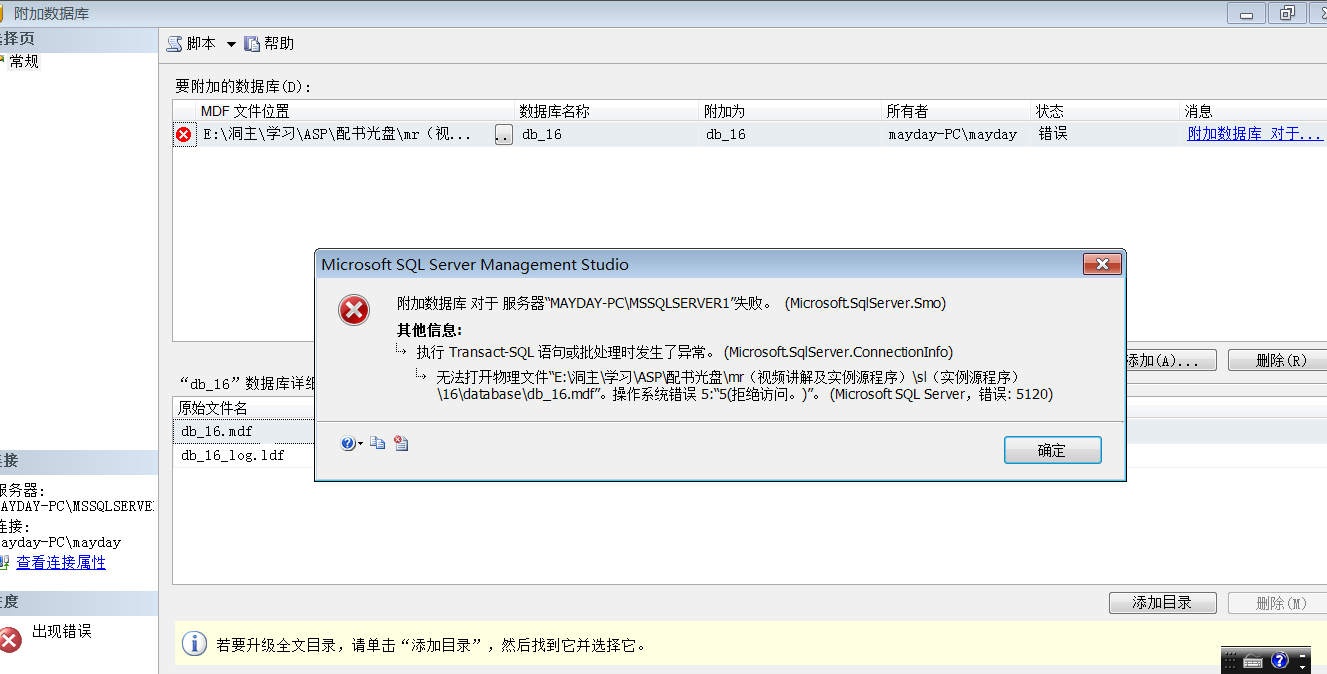Expand the 脚本 dropdown arrow
1327x674 pixels.
[x=231, y=44]
